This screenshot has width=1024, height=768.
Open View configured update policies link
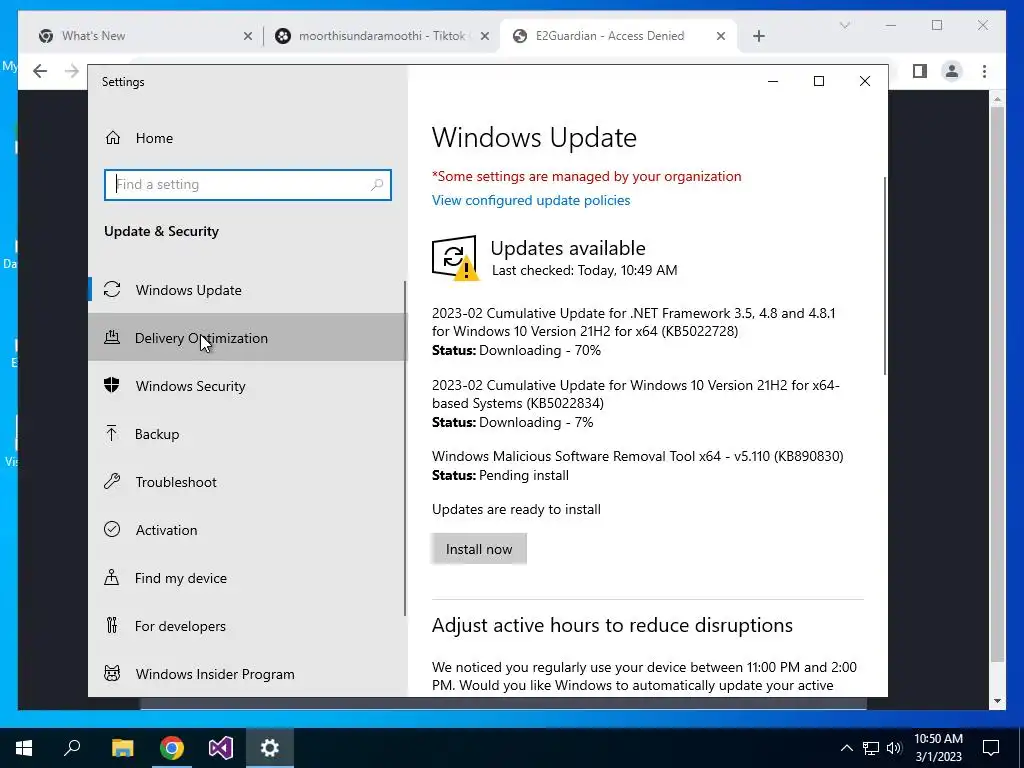(x=531, y=200)
